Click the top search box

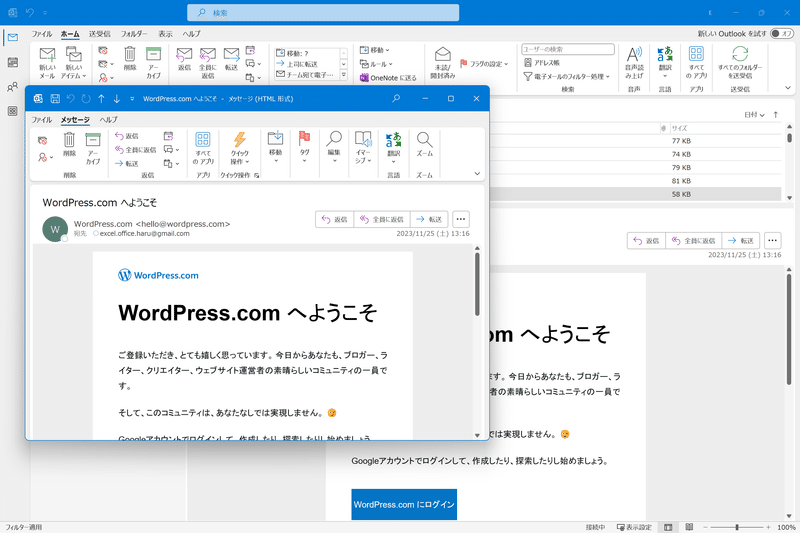click(x=323, y=13)
